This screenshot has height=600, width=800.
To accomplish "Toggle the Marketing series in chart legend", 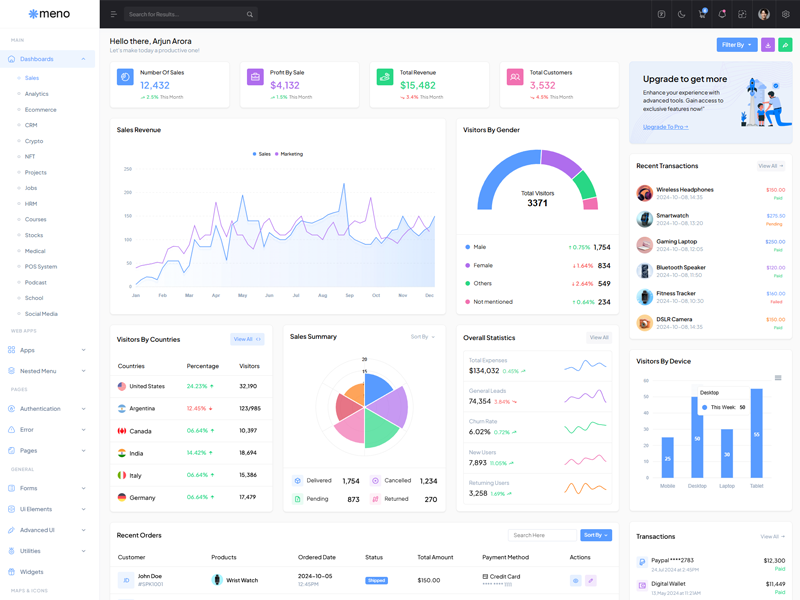I will 291,154.
